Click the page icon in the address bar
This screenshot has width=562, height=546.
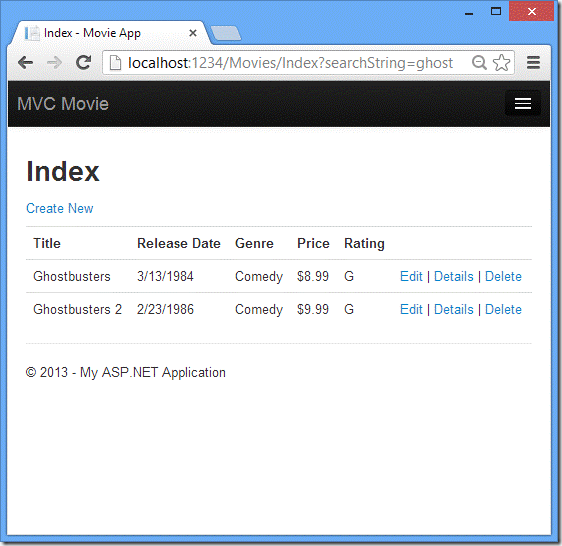115,63
